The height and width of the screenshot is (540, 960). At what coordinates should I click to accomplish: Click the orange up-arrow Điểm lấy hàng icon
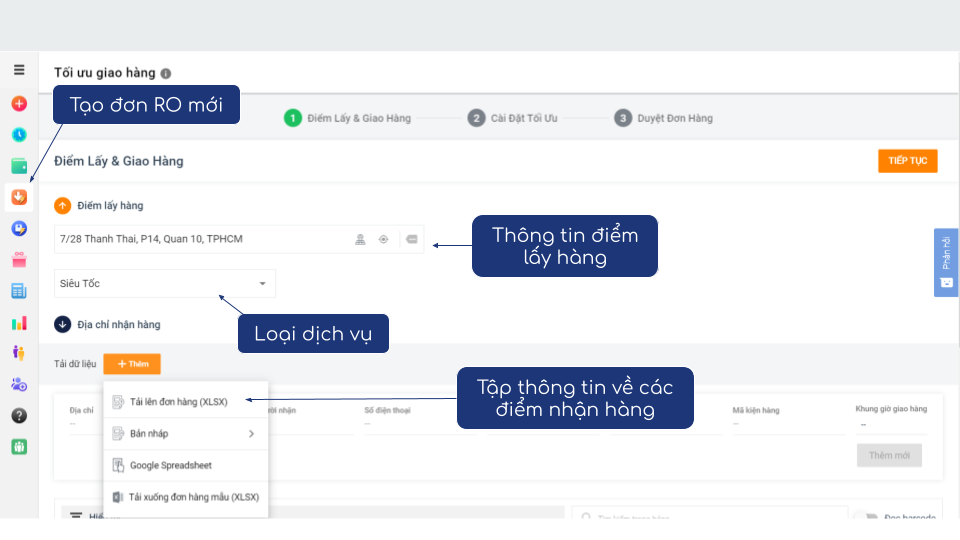click(62, 206)
